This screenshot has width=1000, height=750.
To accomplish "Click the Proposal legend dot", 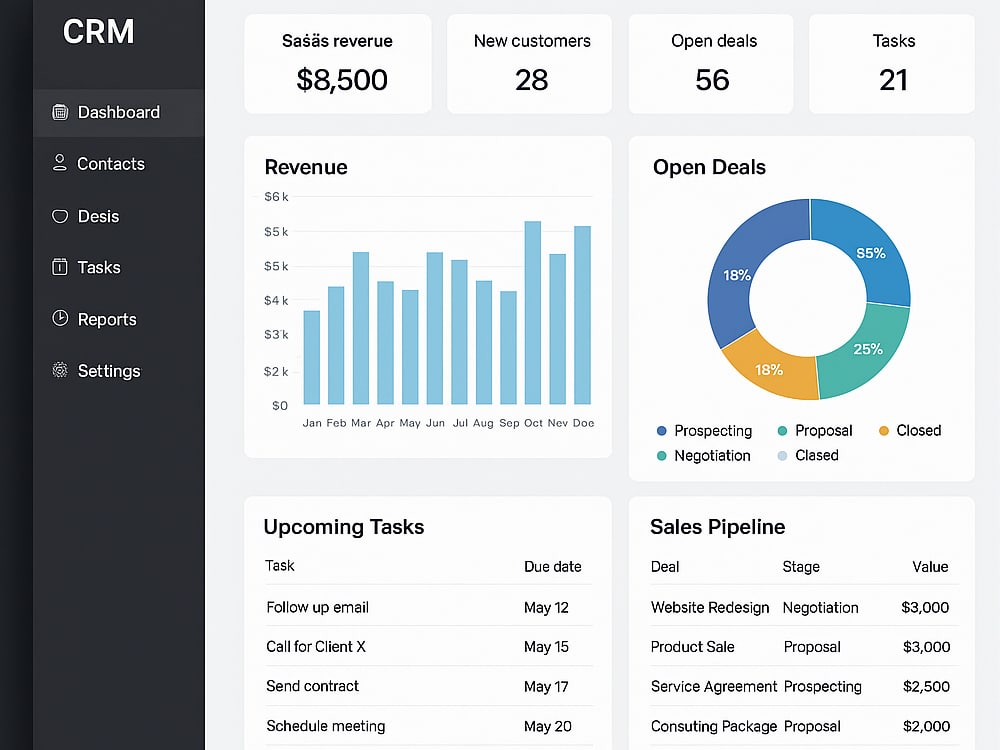I will 783,431.
